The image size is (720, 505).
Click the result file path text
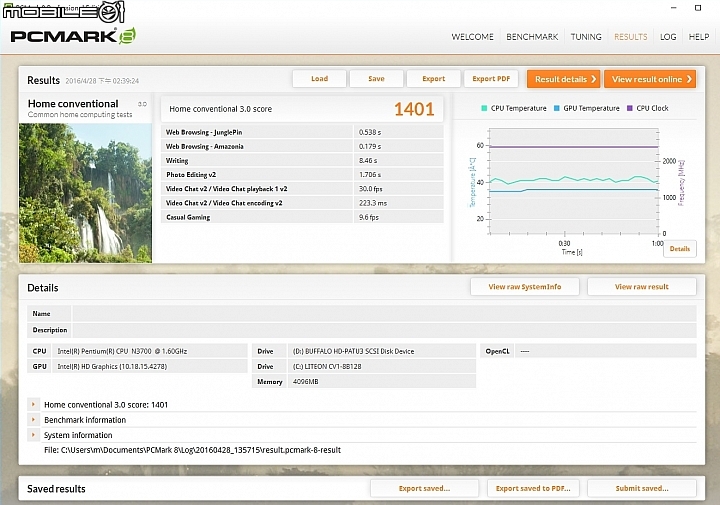(x=192, y=450)
